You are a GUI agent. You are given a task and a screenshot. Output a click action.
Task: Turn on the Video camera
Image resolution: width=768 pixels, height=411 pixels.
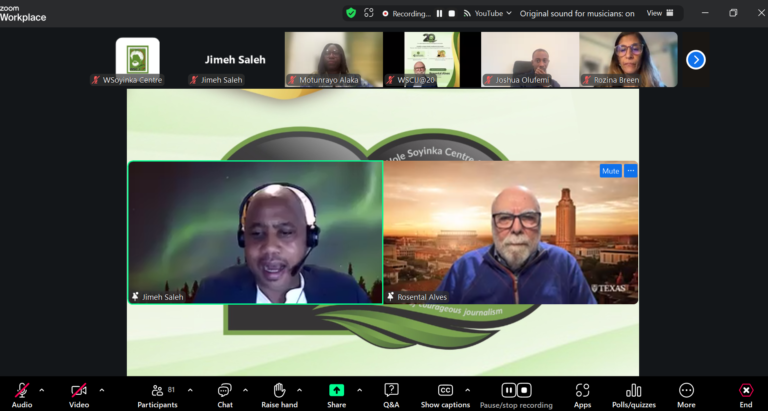pyautogui.click(x=79, y=395)
